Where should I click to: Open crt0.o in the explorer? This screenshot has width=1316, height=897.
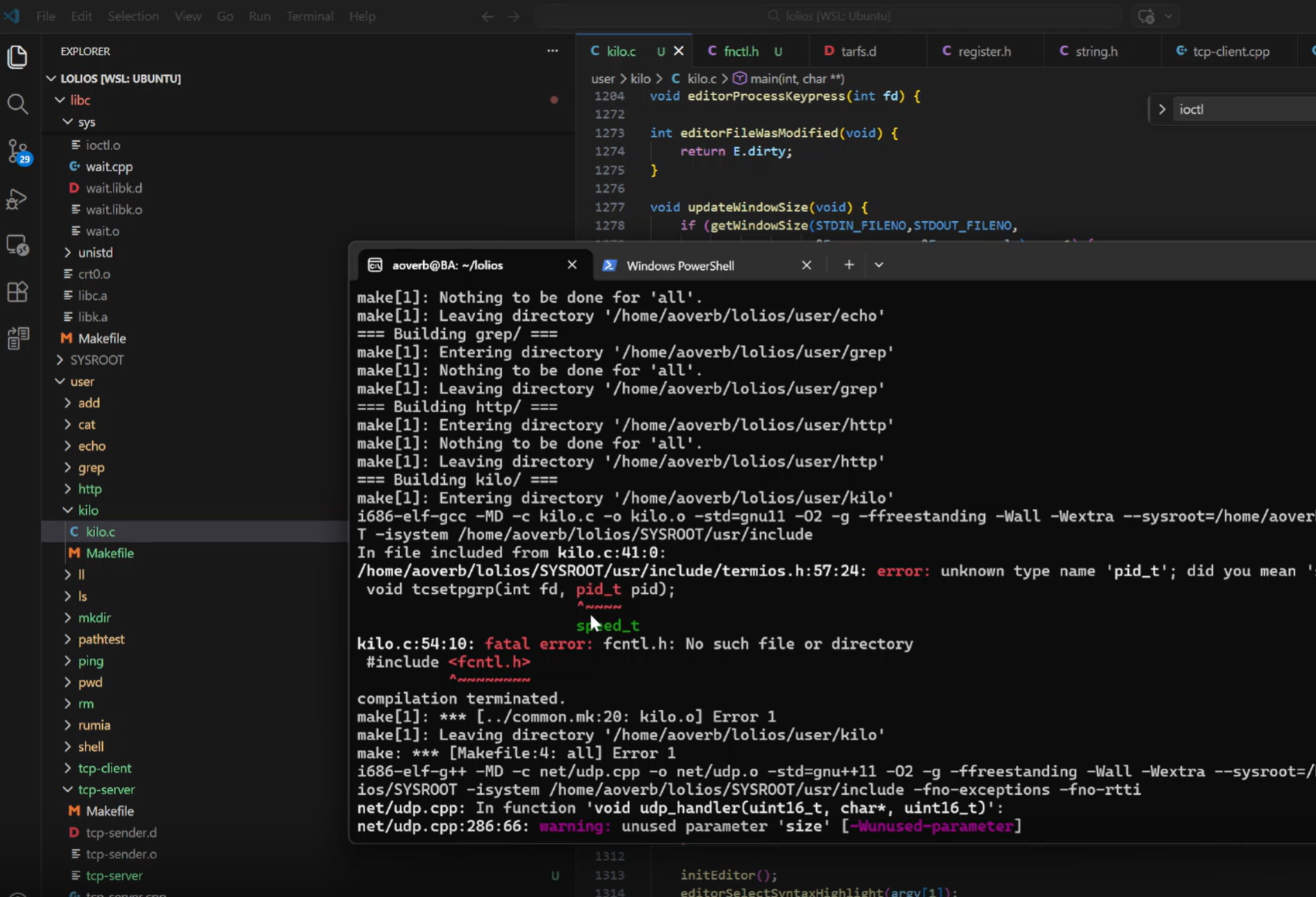point(94,275)
